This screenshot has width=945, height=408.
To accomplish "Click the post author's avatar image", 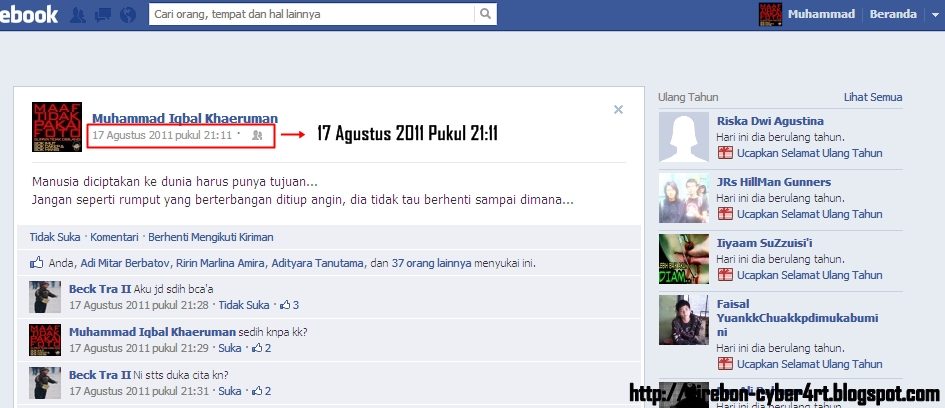I will point(57,127).
